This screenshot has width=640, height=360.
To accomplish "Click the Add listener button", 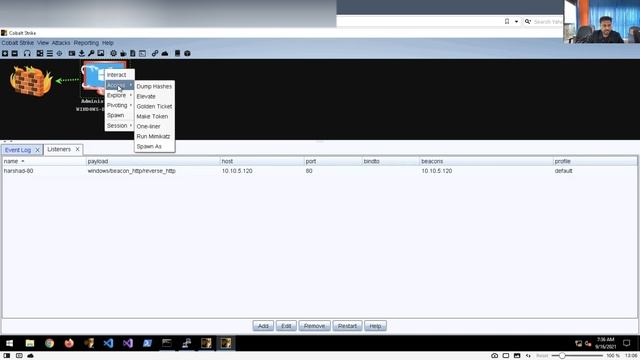I will [x=263, y=326].
